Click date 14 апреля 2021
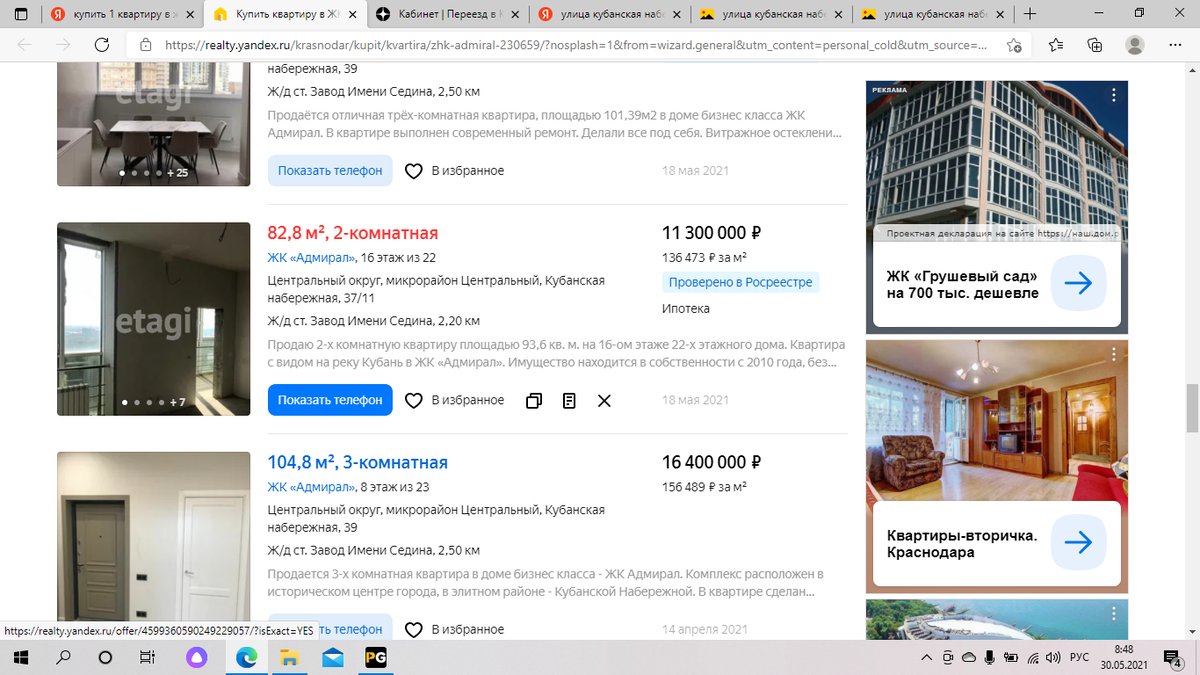Screen dimensions: 1200x675 coord(704,629)
